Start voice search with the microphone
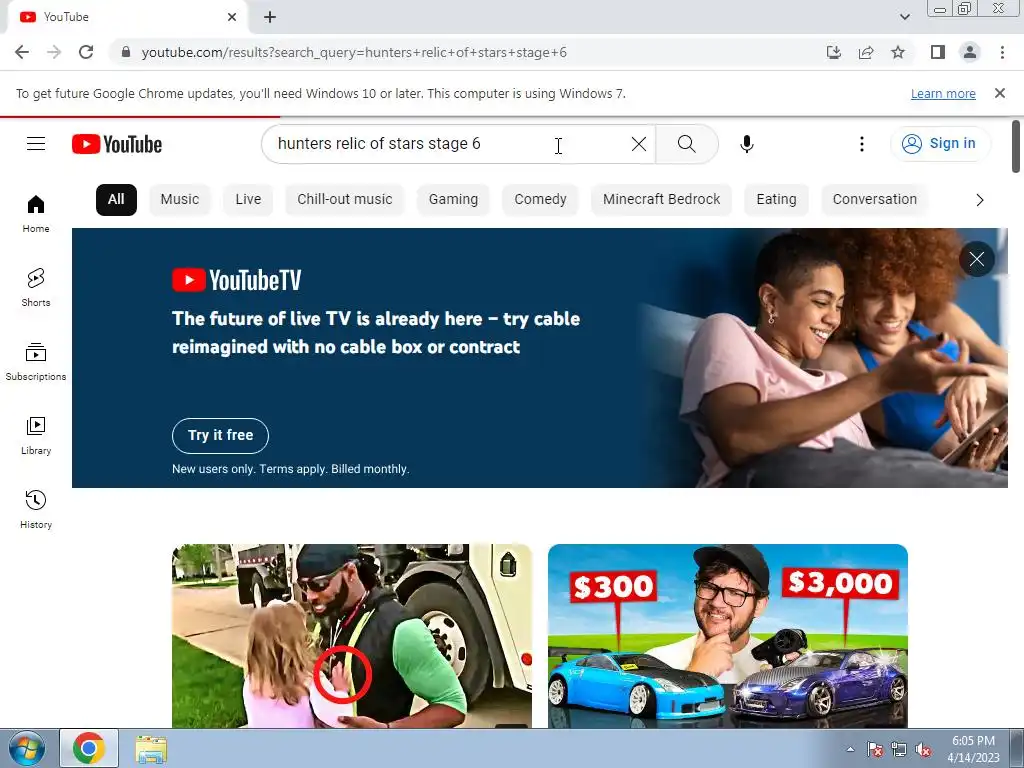 tap(747, 144)
